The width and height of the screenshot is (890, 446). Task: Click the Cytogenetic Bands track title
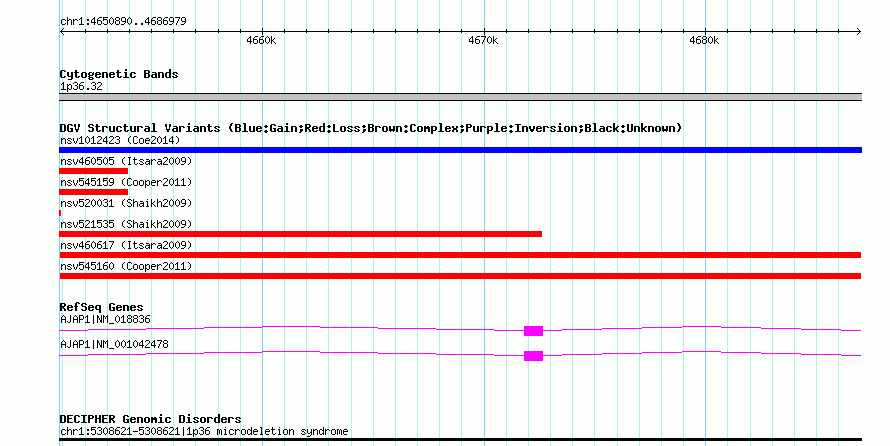point(119,74)
